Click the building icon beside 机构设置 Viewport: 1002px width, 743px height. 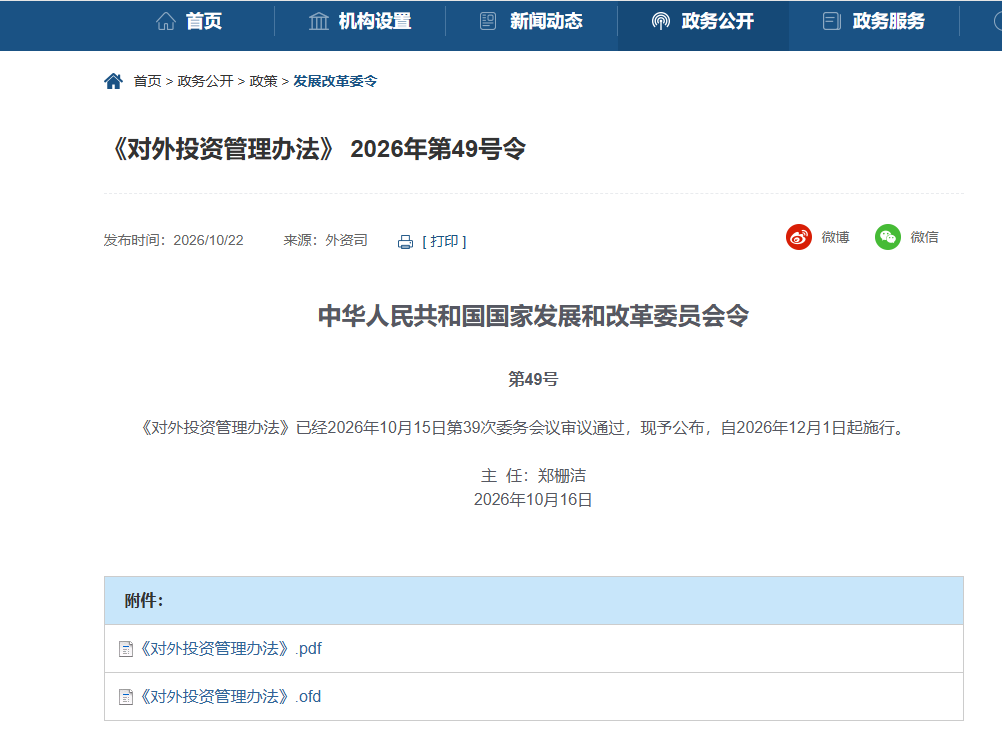click(x=318, y=21)
